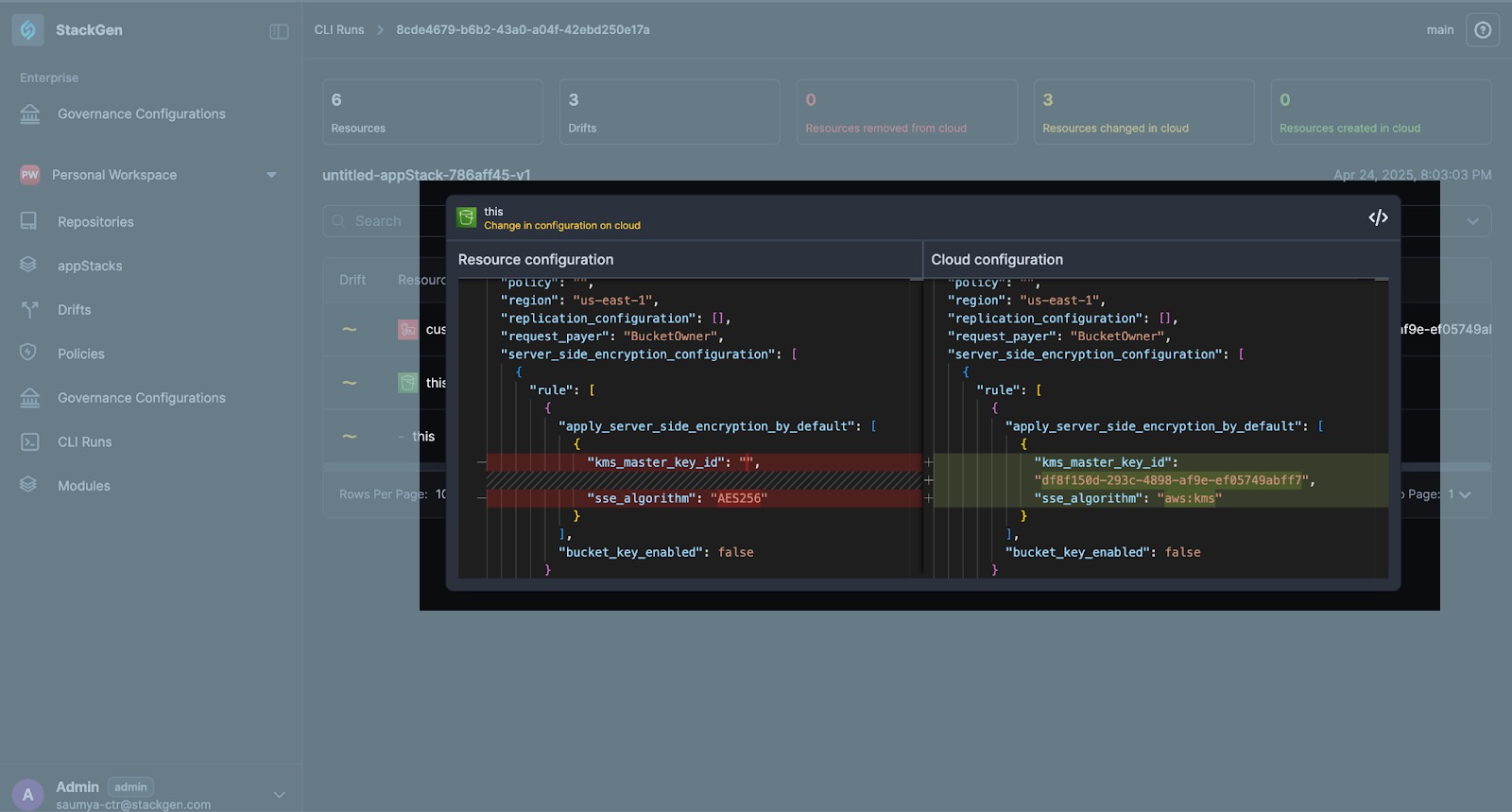Image resolution: width=1512 pixels, height=812 pixels.
Task: Open Policies in the sidebar
Action: [x=81, y=354]
